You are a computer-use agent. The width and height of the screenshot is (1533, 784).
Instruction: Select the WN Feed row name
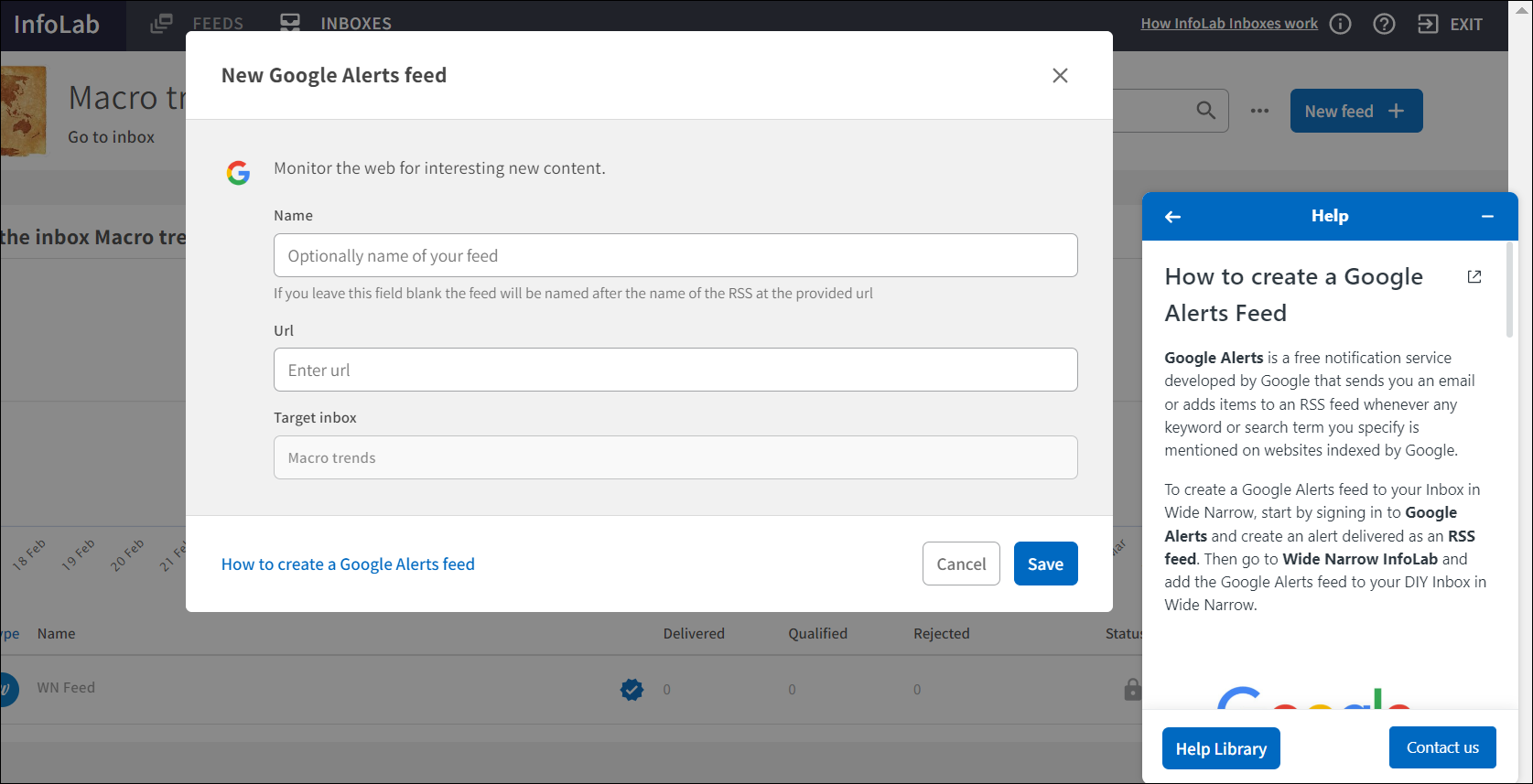(x=66, y=688)
